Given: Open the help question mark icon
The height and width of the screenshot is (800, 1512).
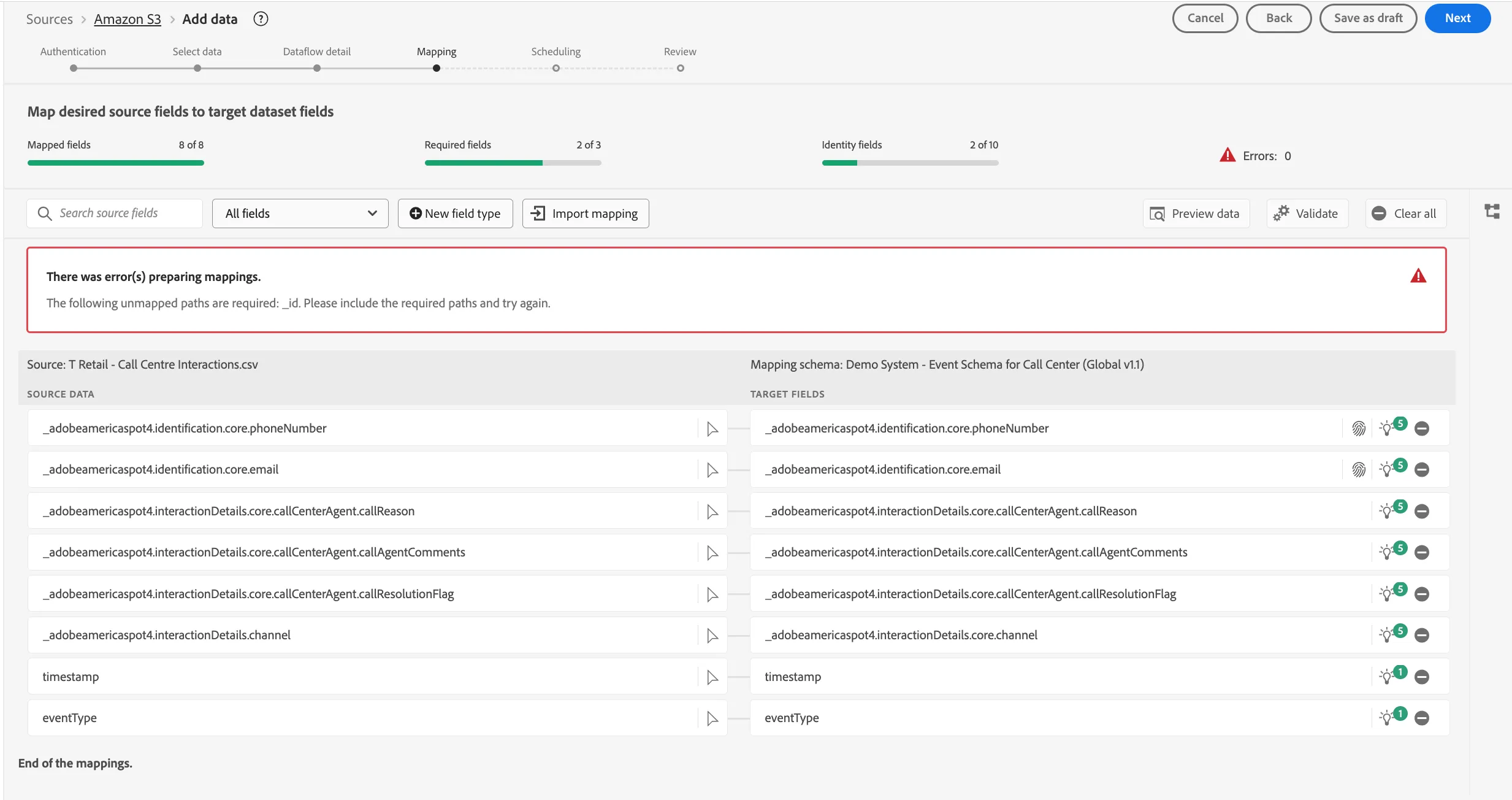Looking at the screenshot, I should coord(261,19).
